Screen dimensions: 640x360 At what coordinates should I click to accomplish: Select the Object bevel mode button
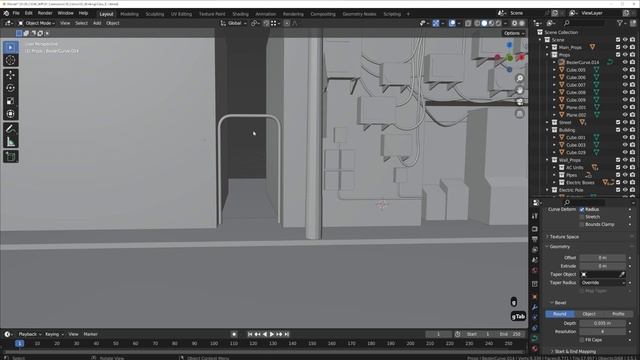(x=589, y=314)
